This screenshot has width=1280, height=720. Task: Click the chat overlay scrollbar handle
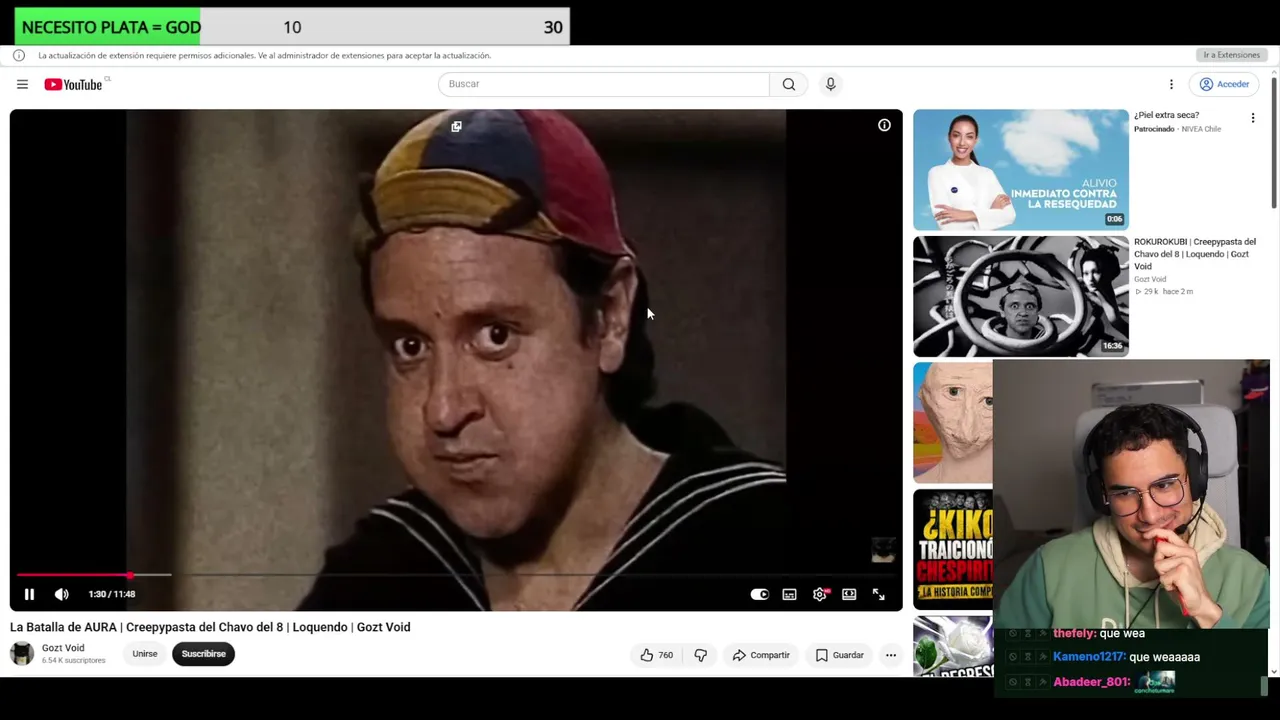pos(1264,686)
